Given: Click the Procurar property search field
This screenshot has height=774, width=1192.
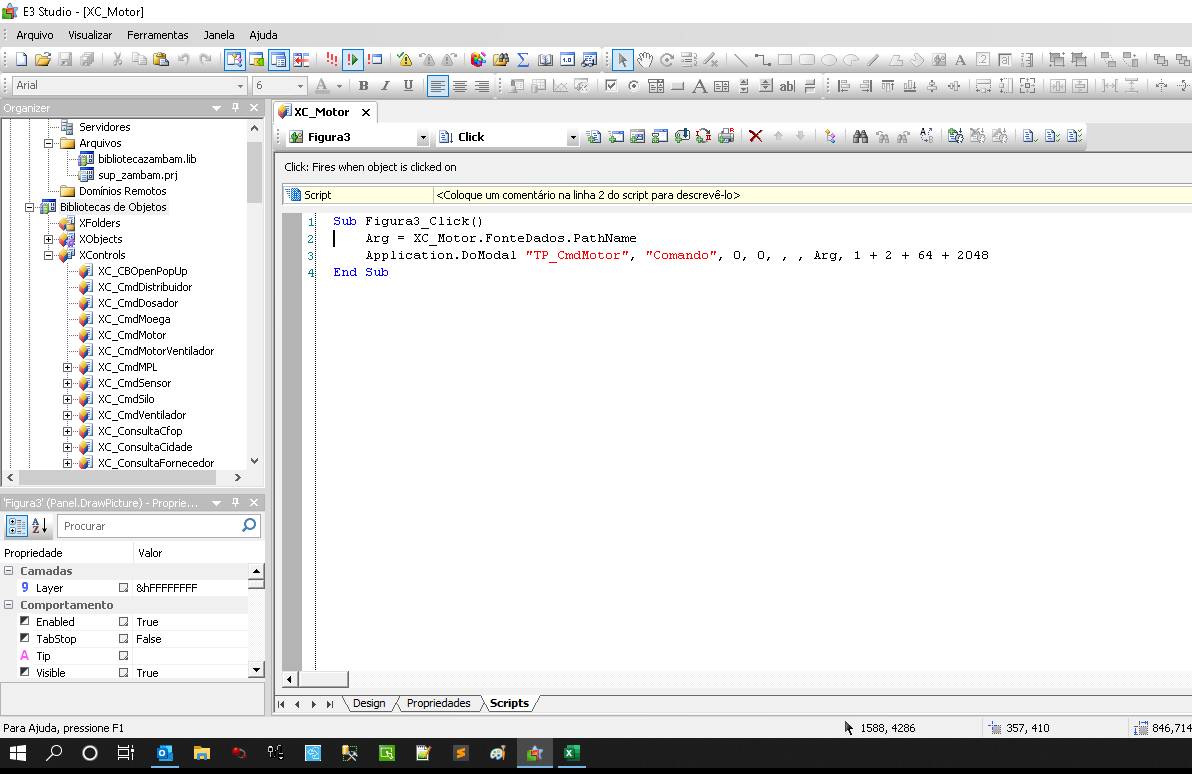Looking at the screenshot, I should click(158, 525).
